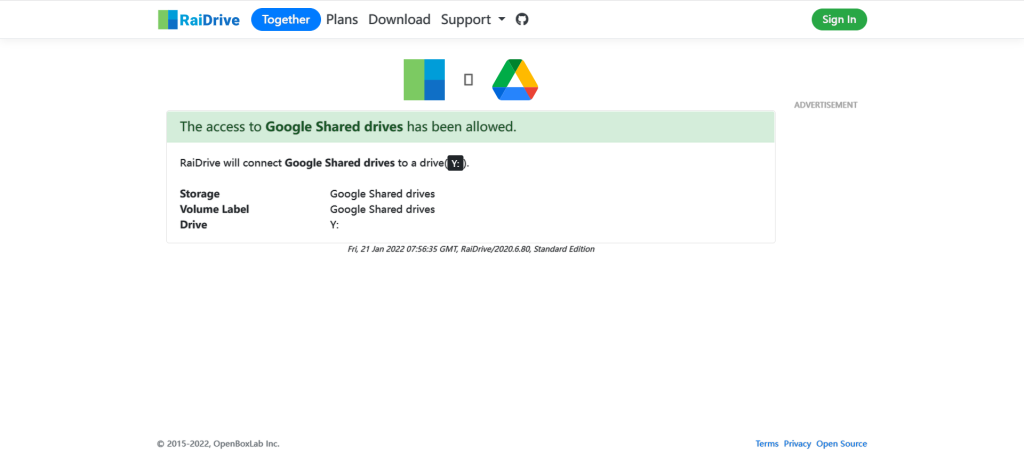Go to the Download page
Viewport: 1024px width, 462px height.
(x=399, y=20)
